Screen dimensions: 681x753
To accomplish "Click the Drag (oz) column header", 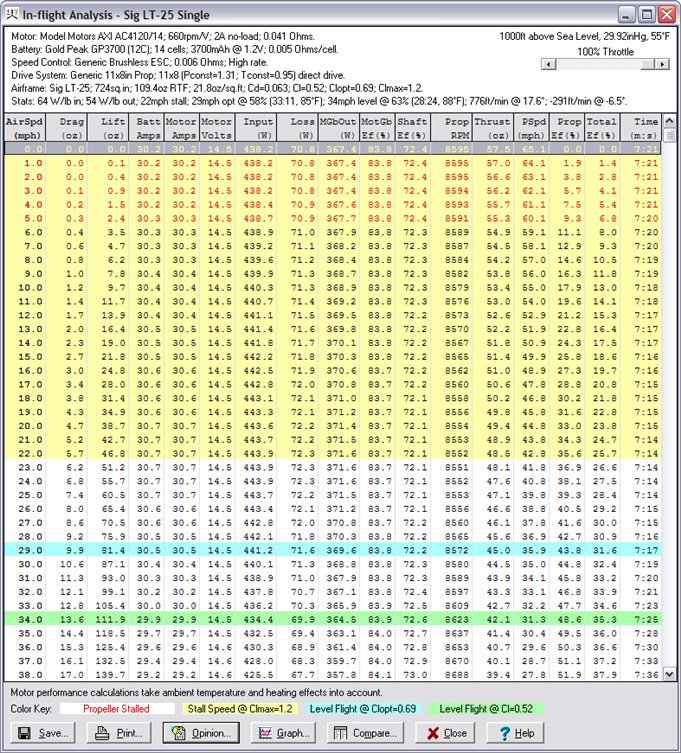I will pyautogui.click(x=66, y=128).
